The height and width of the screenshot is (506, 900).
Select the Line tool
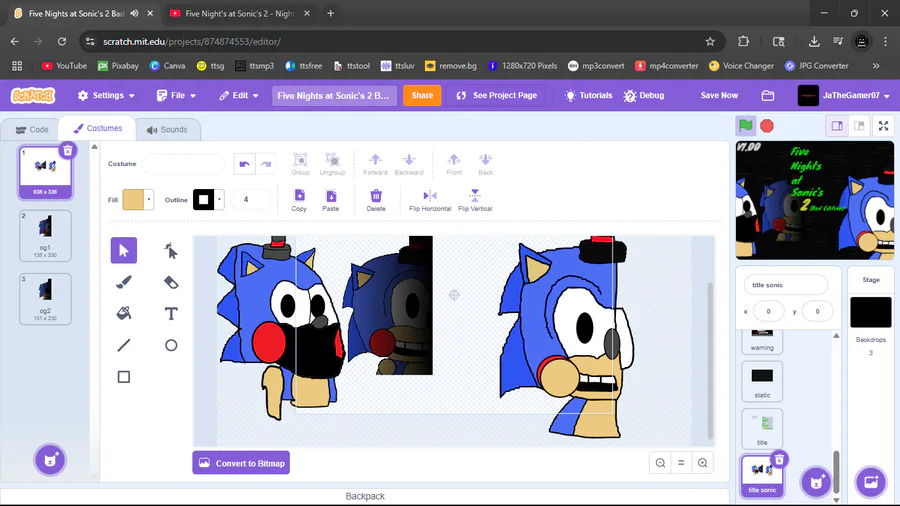coord(123,345)
